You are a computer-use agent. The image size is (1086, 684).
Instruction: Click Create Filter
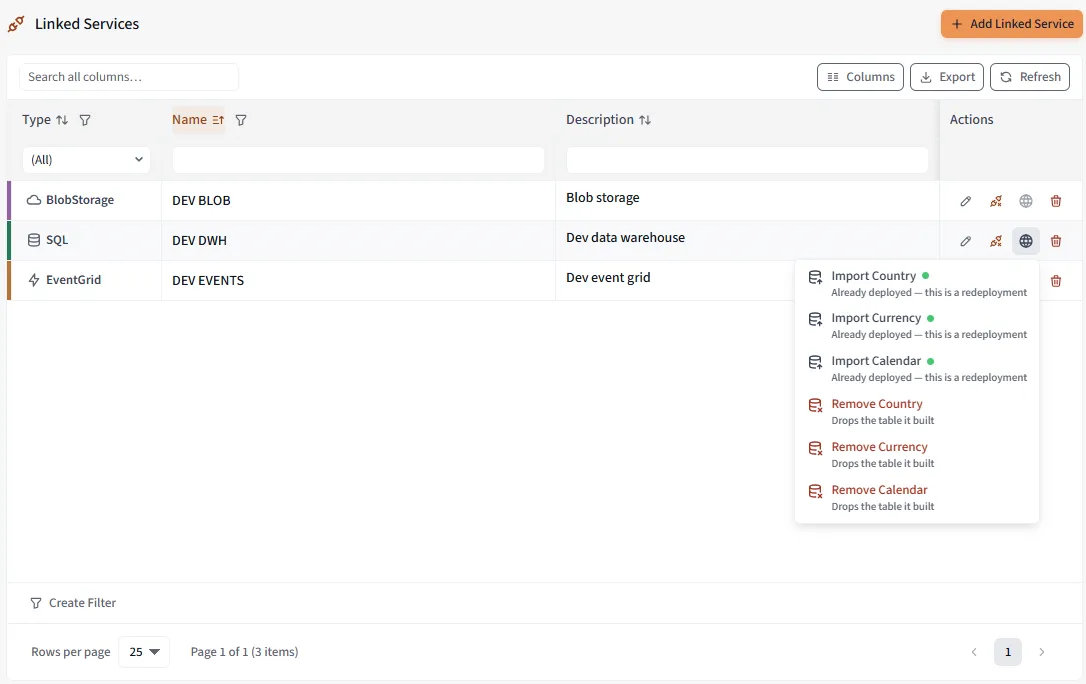coord(73,603)
